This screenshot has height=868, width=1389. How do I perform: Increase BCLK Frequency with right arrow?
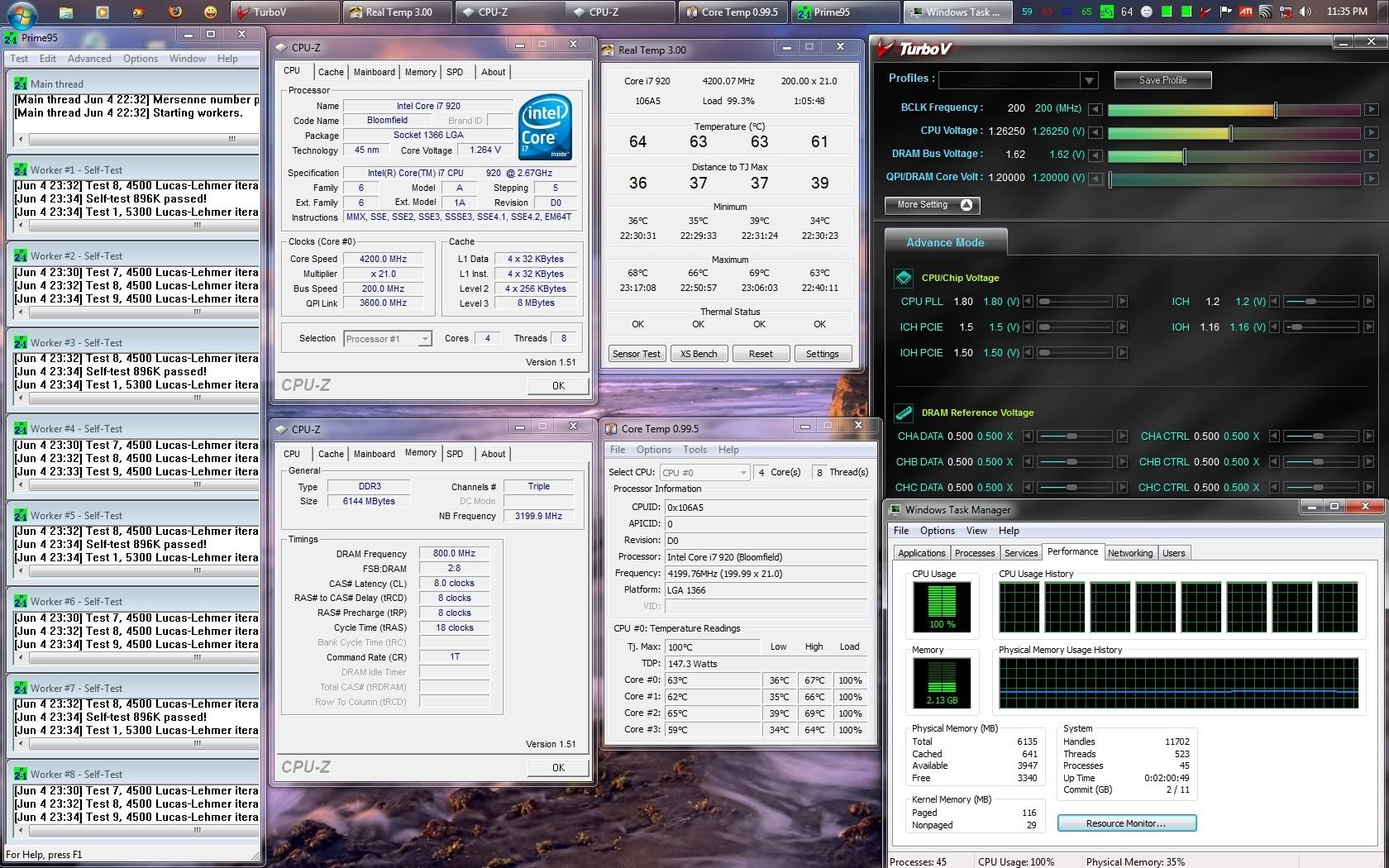[1371, 109]
